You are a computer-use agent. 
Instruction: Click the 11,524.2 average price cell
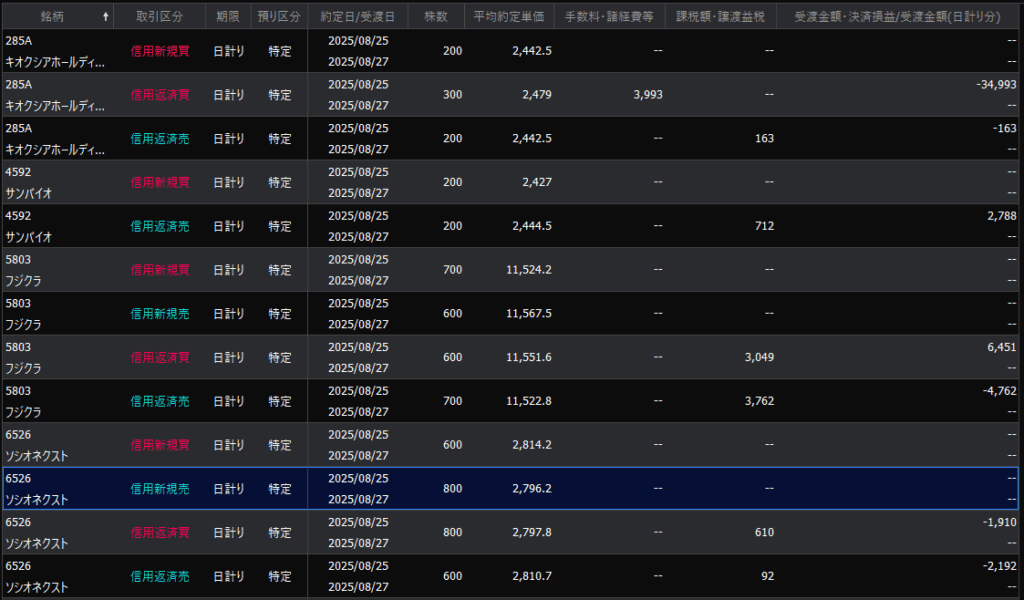529,270
